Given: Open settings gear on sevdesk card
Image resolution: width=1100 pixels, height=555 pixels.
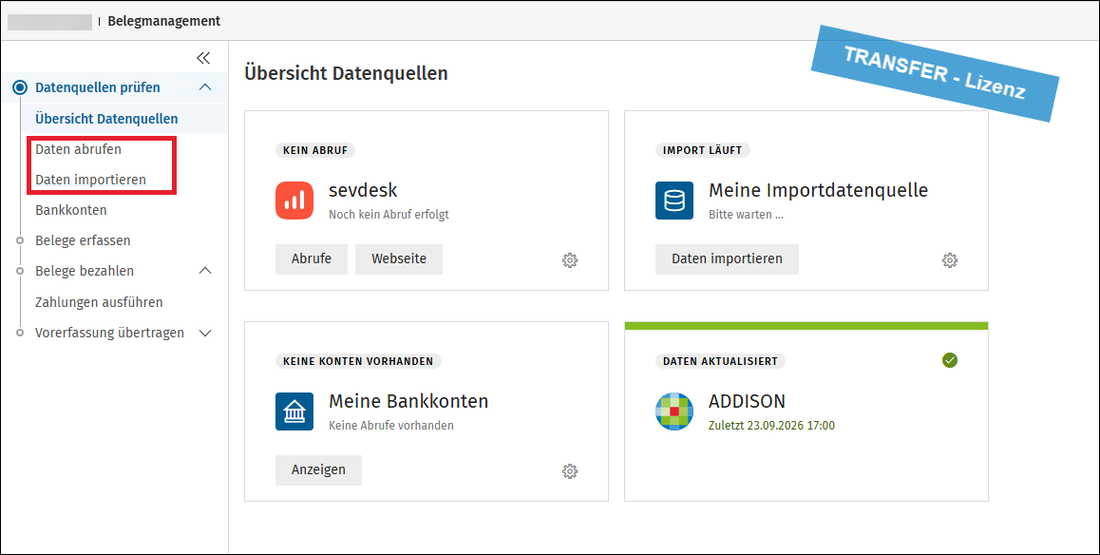Looking at the screenshot, I should [x=570, y=260].
